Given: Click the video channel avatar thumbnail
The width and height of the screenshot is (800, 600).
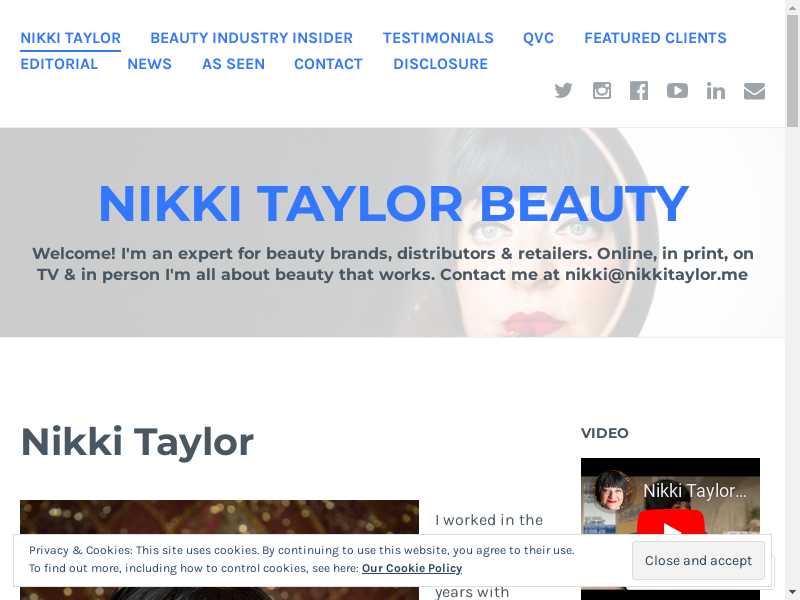Looking at the screenshot, I should click(x=613, y=490).
